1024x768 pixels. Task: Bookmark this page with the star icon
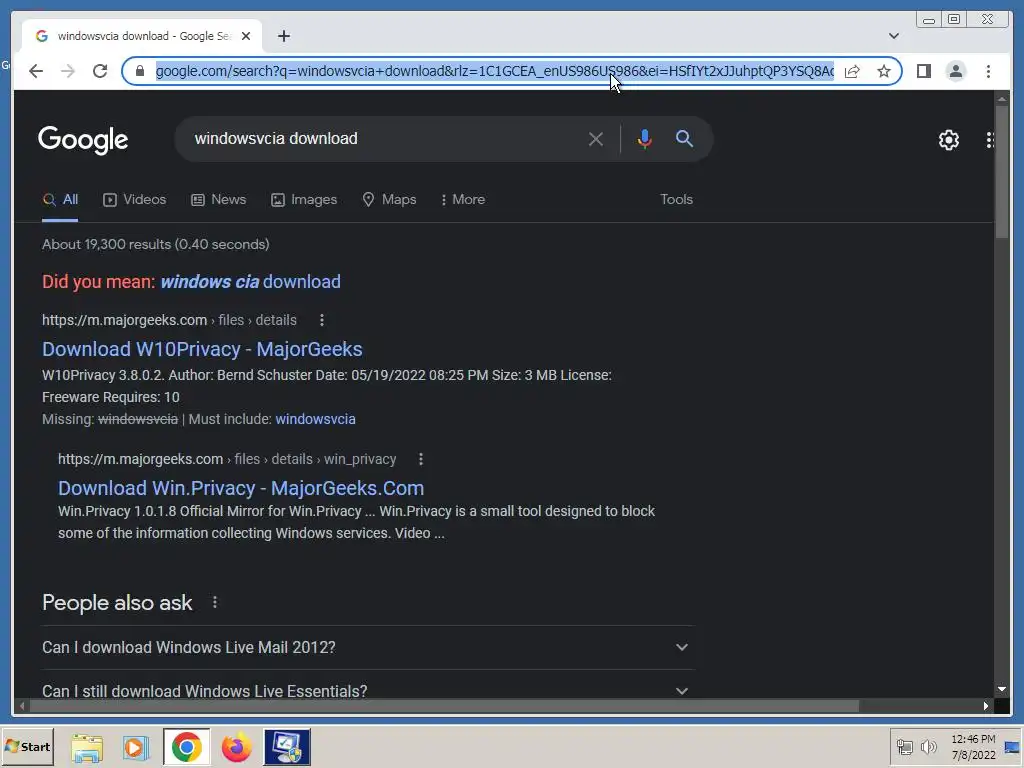(884, 71)
